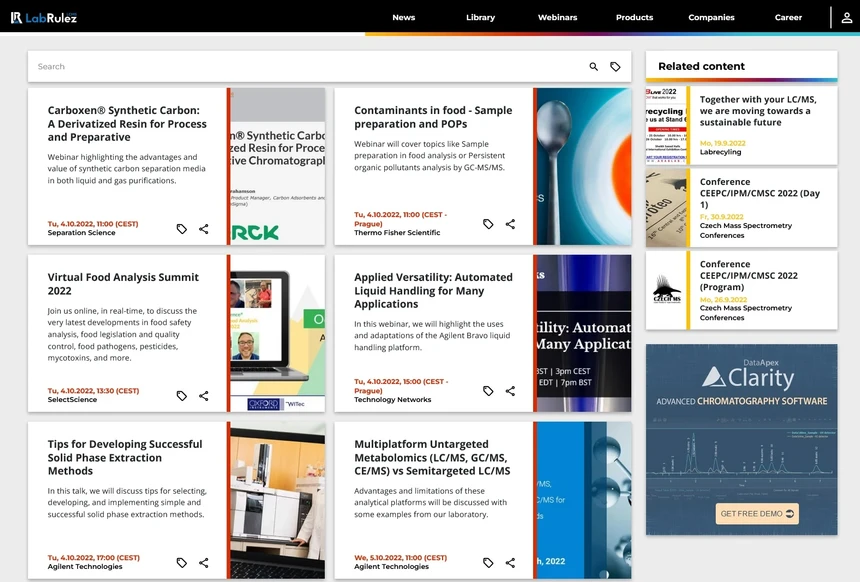Click 'Thermo Fisher Scientific' organizer name
Viewport: 860px width, 582px height.
click(397, 233)
